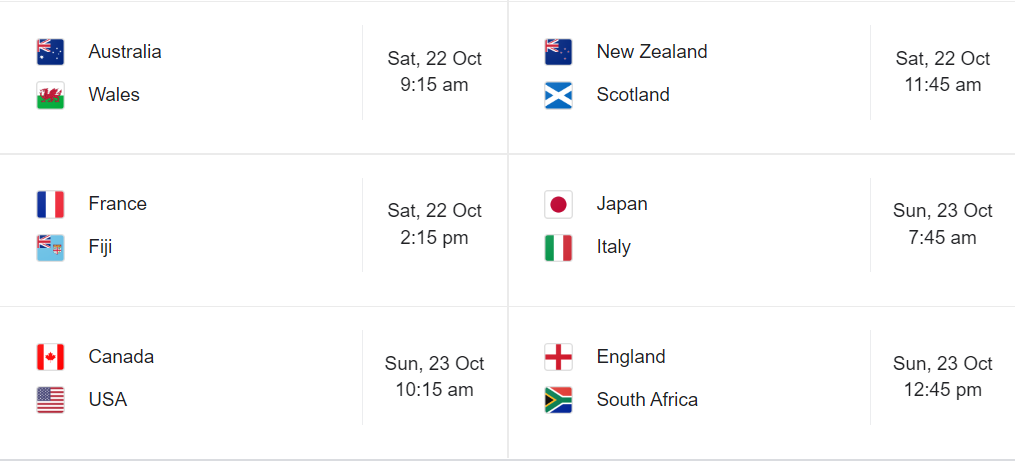This screenshot has height=461, width=1015.
Task: Click the New Zealand flag icon
Action: (x=558, y=52)
